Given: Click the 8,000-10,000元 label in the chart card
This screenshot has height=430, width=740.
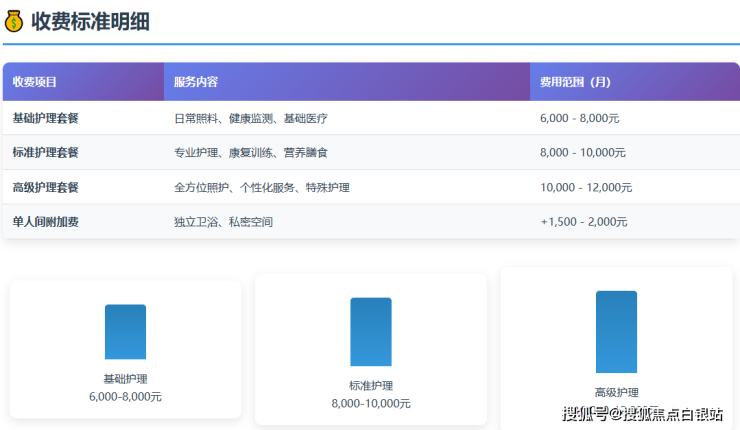Looking at the screenshot, I should tap(371, 404).
